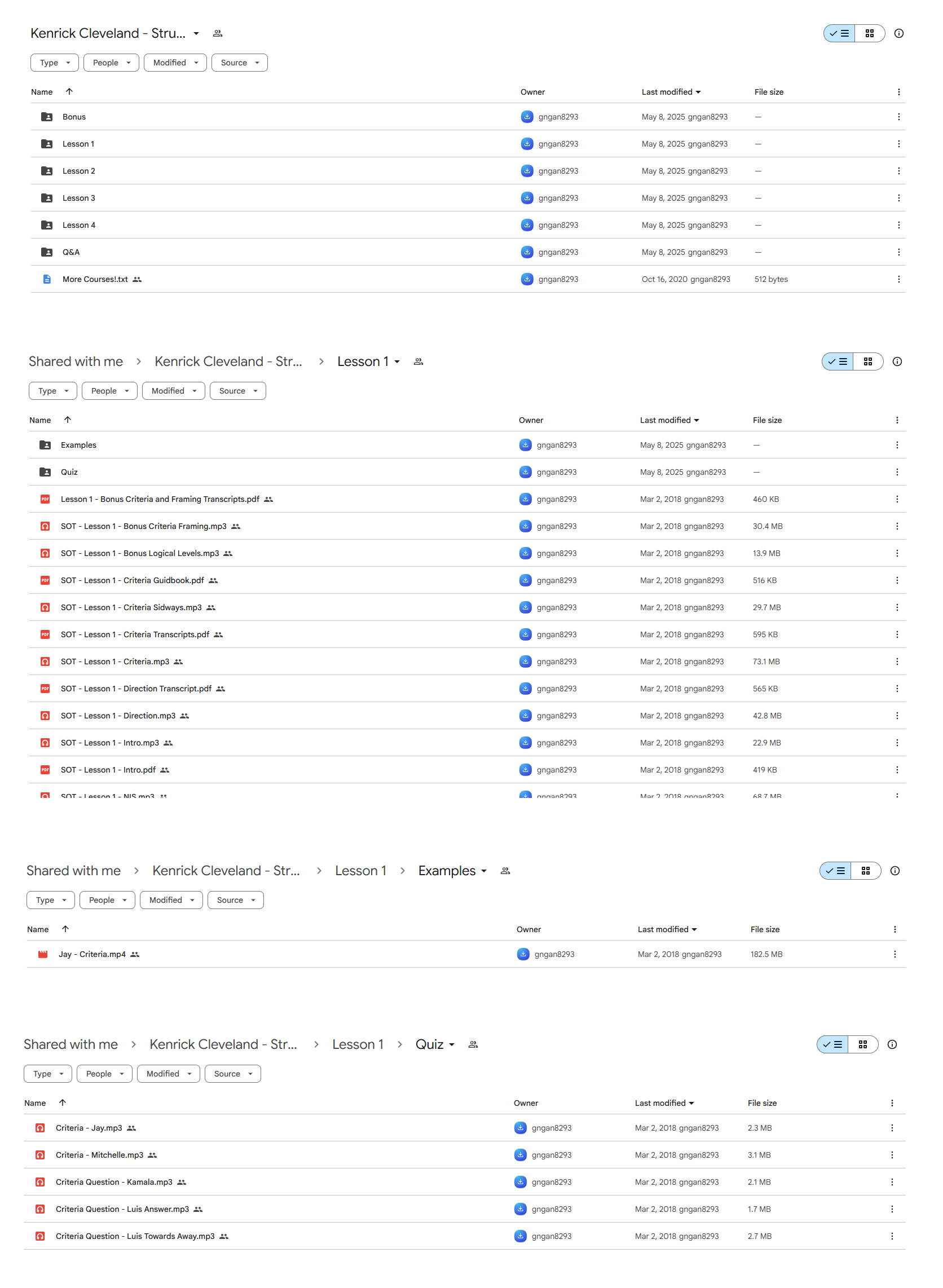Image resolution: width=943 pixels, height=1288 pixels.
Task: Open more actions for Criteria Question - Kamala.mp3
Action: click(892, 1181)
